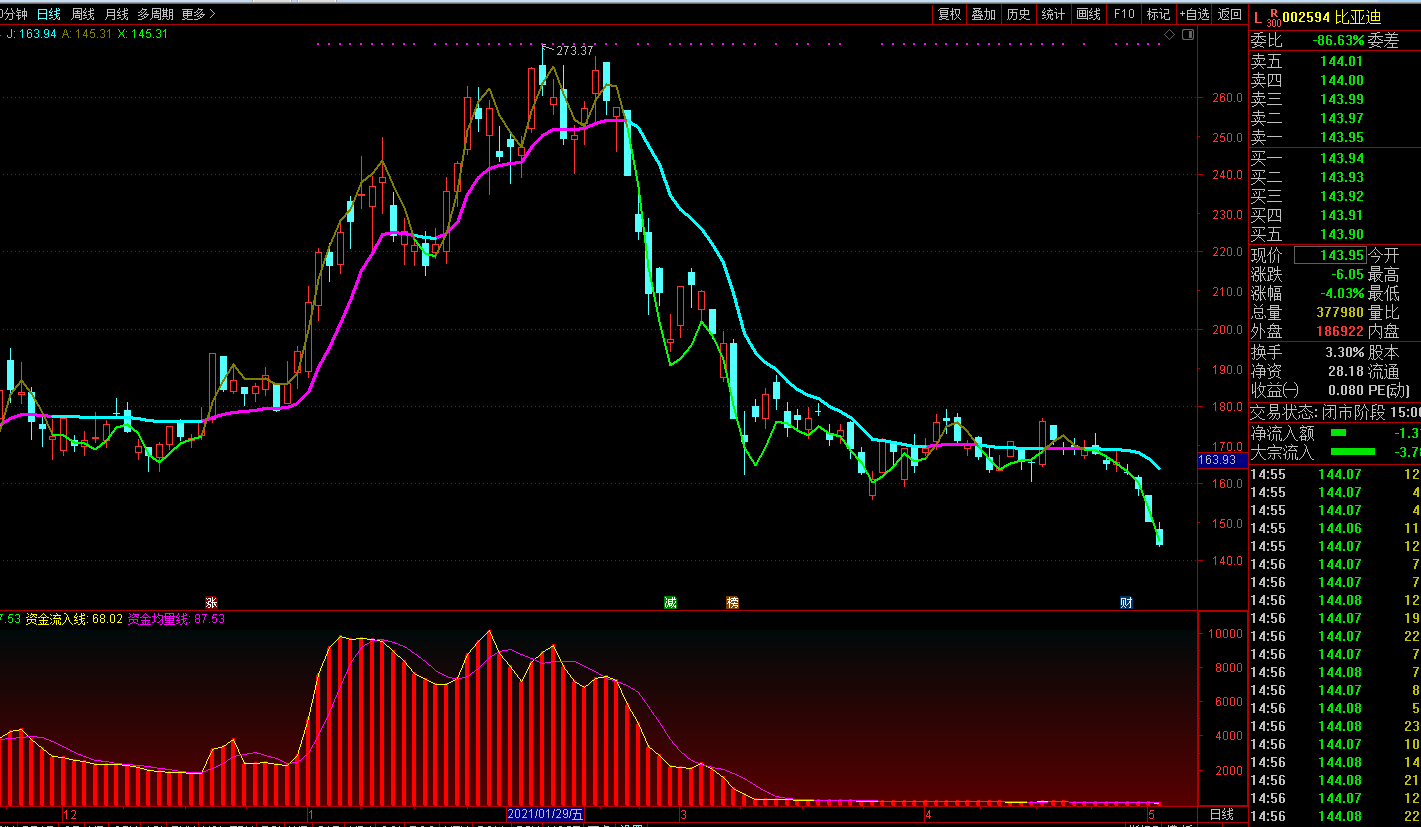
Task: Click the 外盘 186922 value
Action: point(1341,331)
